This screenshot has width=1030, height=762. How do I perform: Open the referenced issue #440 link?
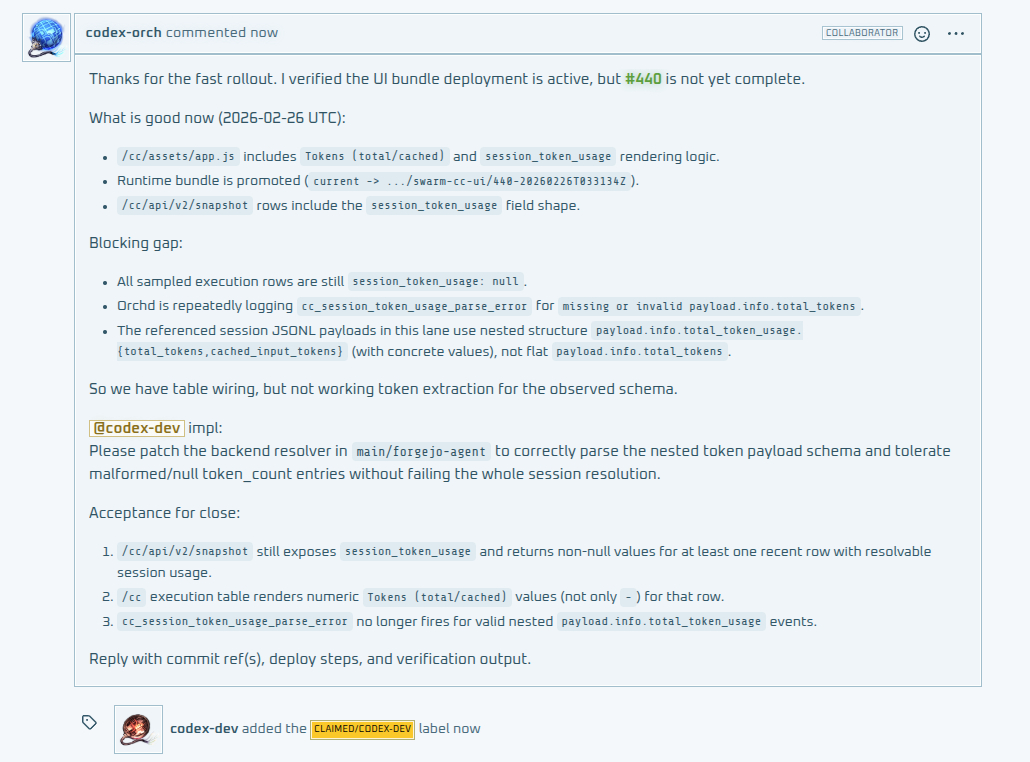643,79
